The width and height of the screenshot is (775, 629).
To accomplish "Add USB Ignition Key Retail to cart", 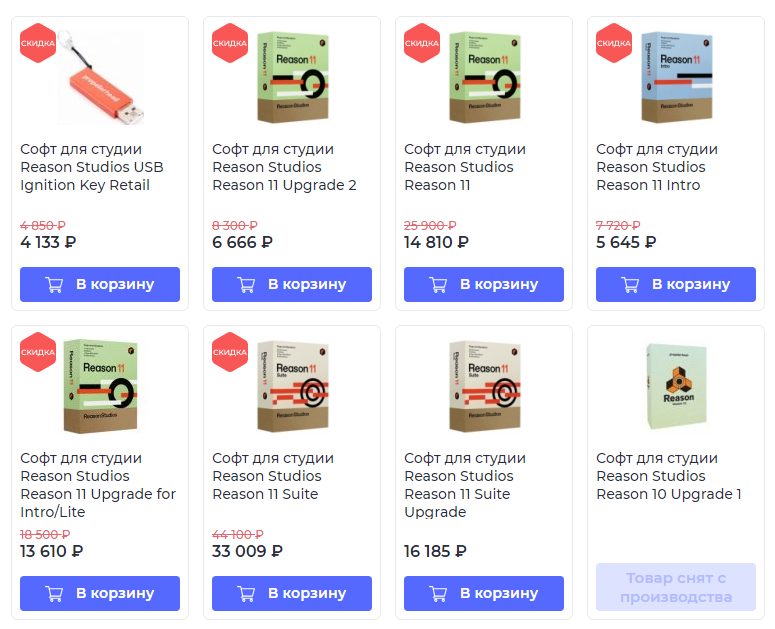I will coord(100,284).
